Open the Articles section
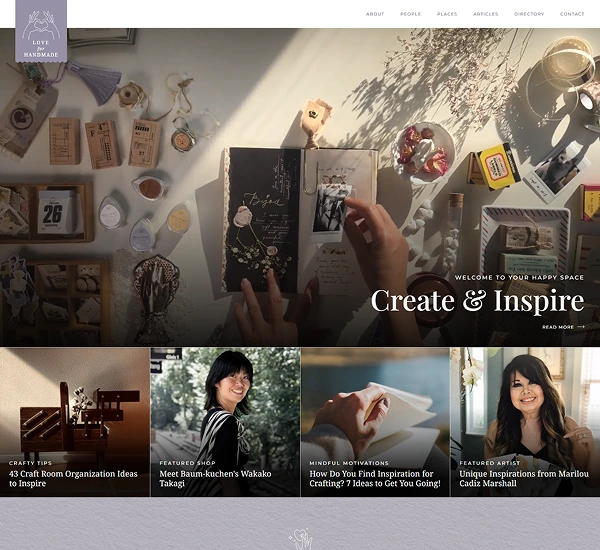This screenshot has width=600, height=550. point(486,14)
